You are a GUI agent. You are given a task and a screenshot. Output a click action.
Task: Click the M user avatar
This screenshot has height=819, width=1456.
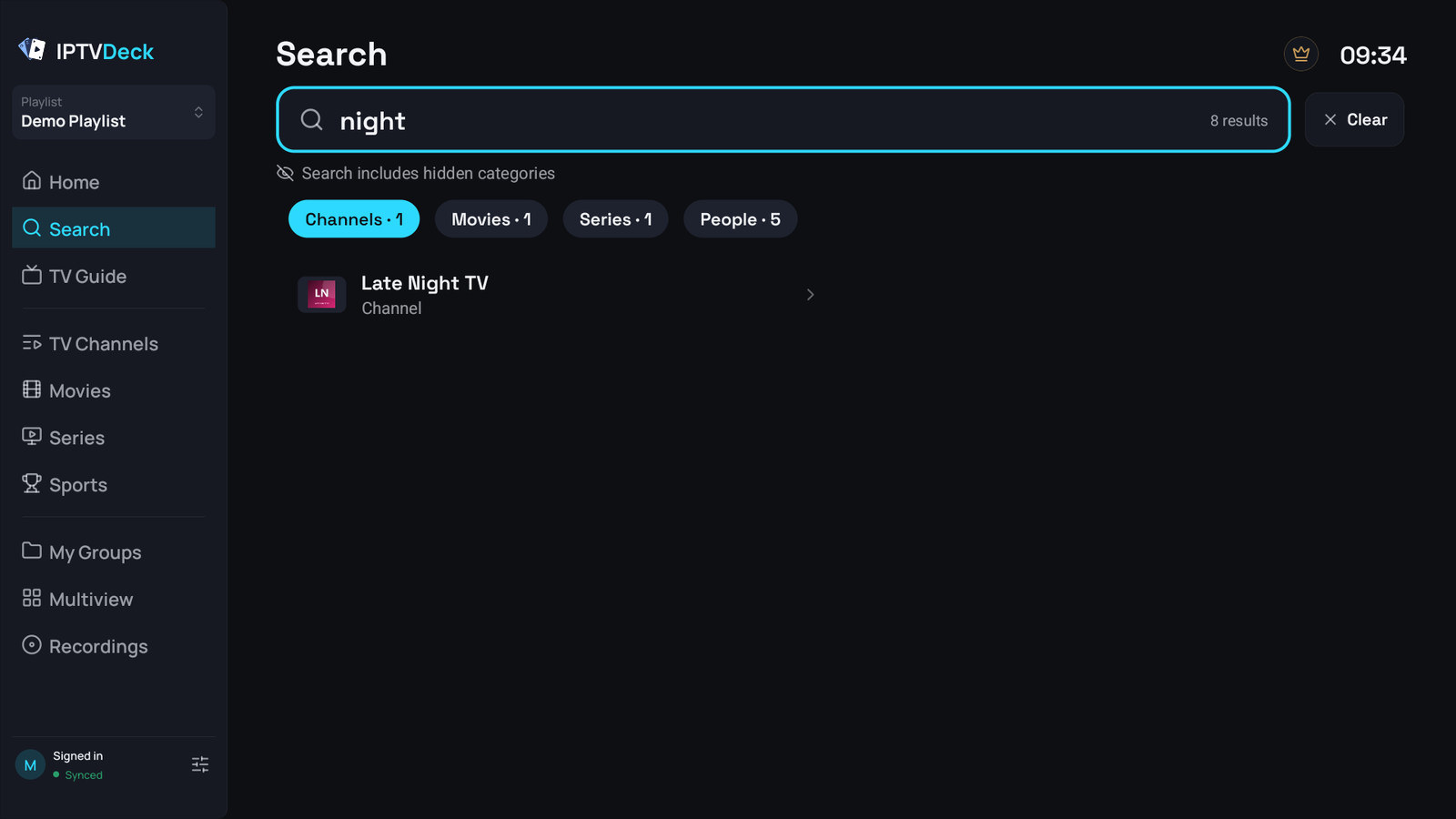pos(30,765)
